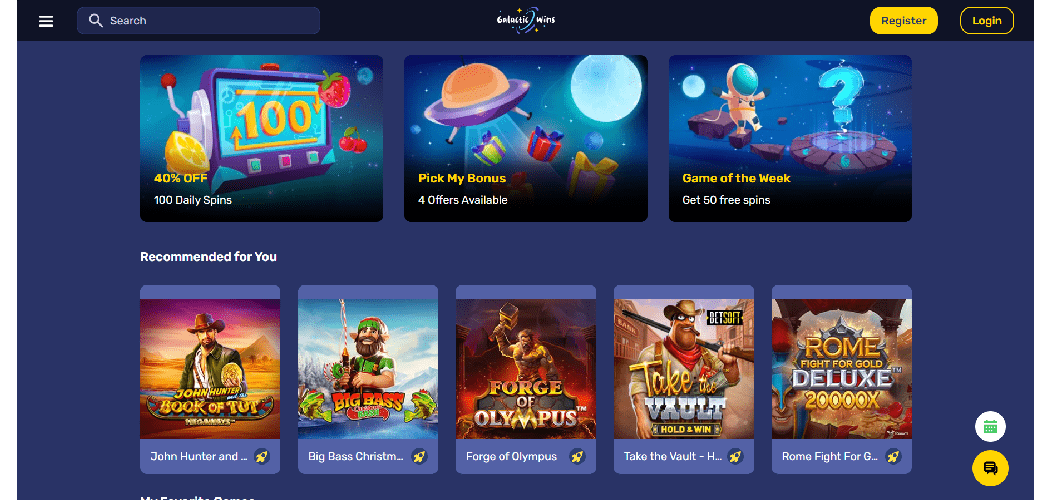Launch Forge of Olympus game thumbnail
The height and width of the screenshot is (500, 1050).
coord(526,369)
